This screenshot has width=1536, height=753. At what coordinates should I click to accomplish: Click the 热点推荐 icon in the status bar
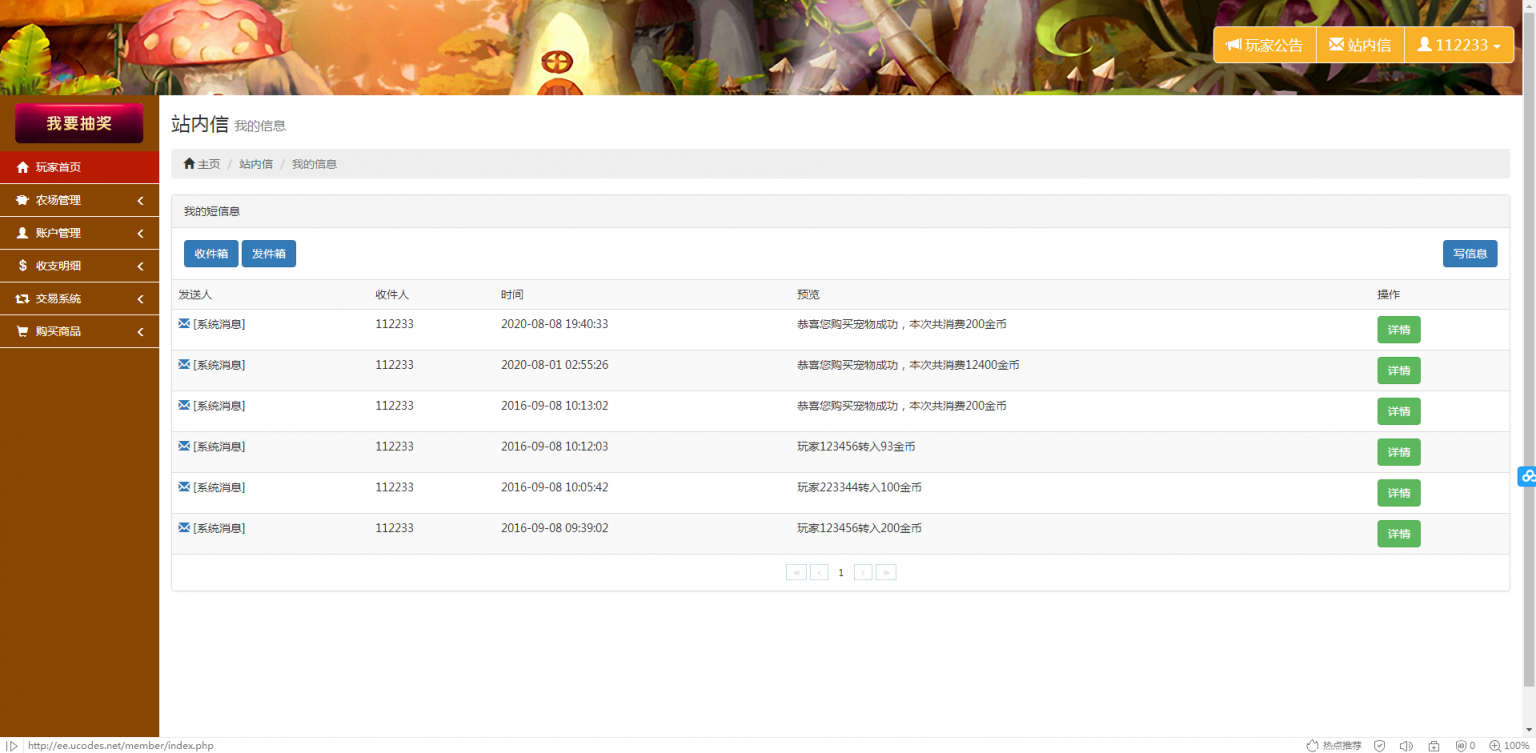point(1313,746)
